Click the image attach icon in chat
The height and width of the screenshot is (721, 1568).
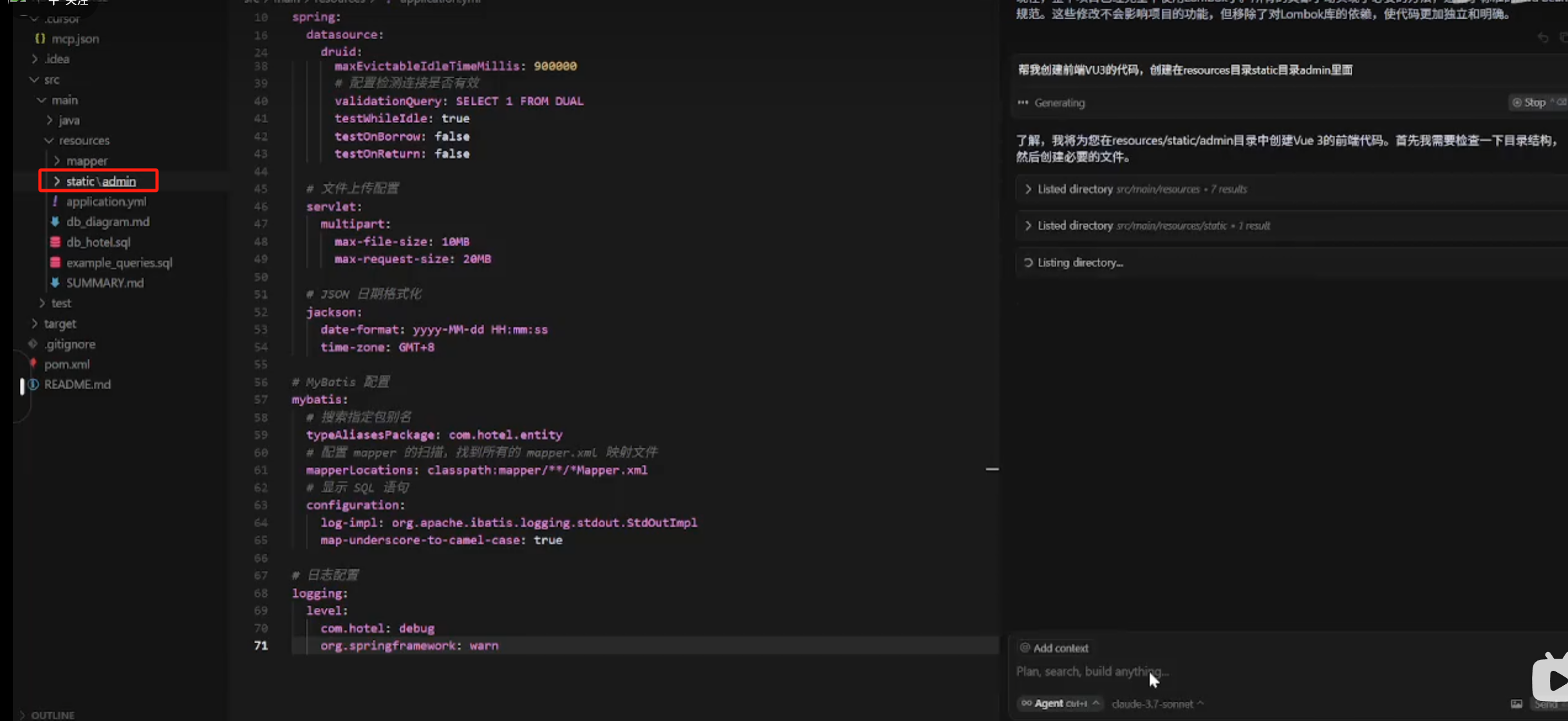tap(1517, 704)
